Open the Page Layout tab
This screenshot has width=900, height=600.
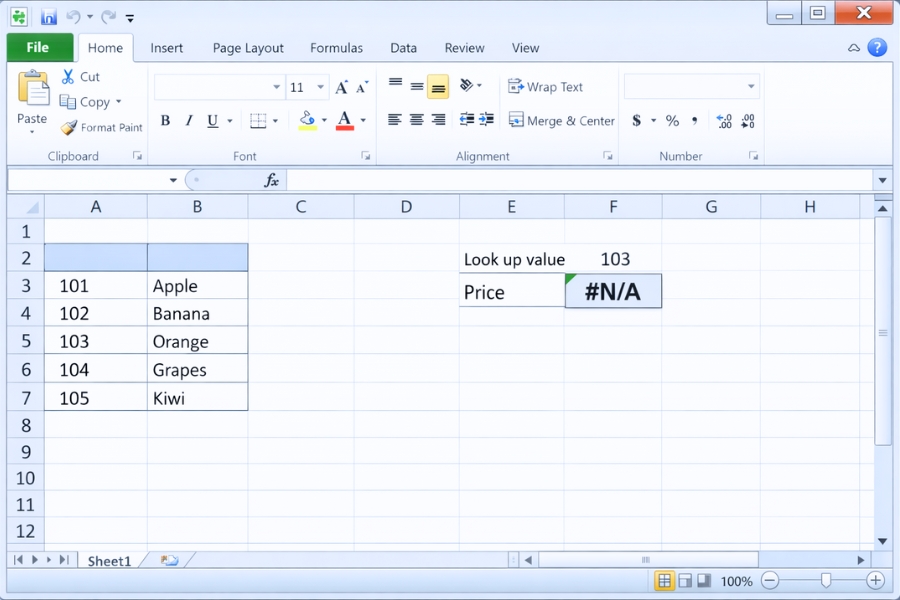[248, 48]
